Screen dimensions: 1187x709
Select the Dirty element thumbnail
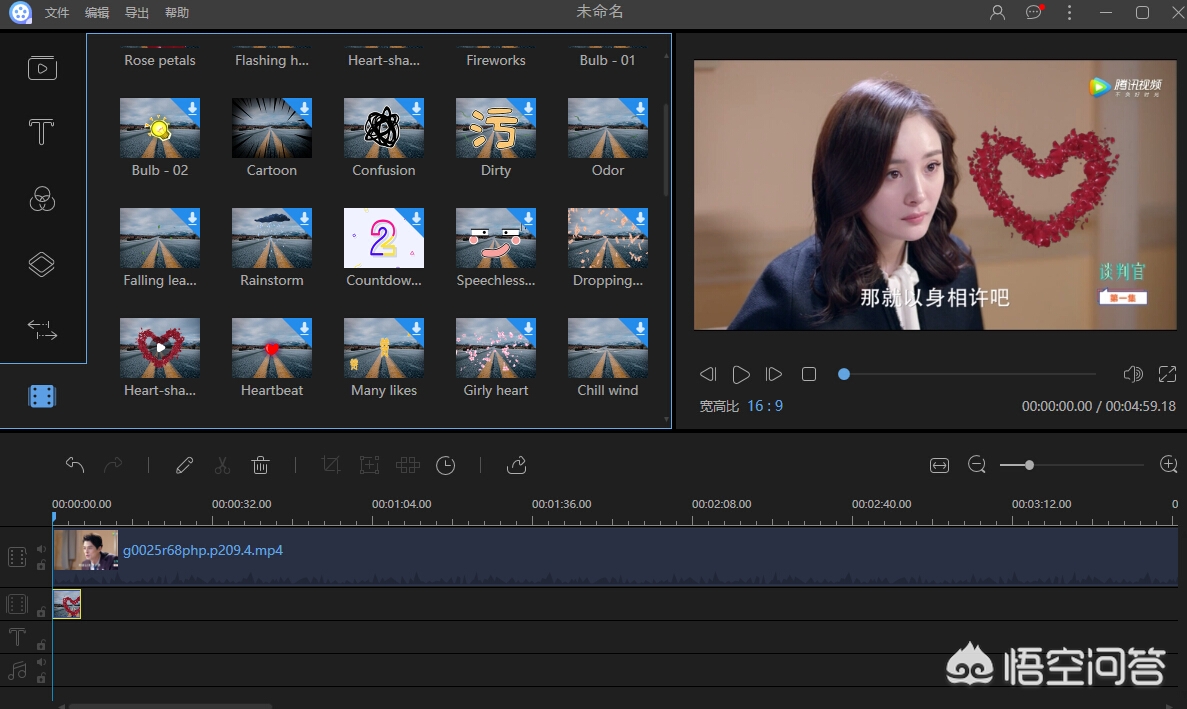point(496,128)
